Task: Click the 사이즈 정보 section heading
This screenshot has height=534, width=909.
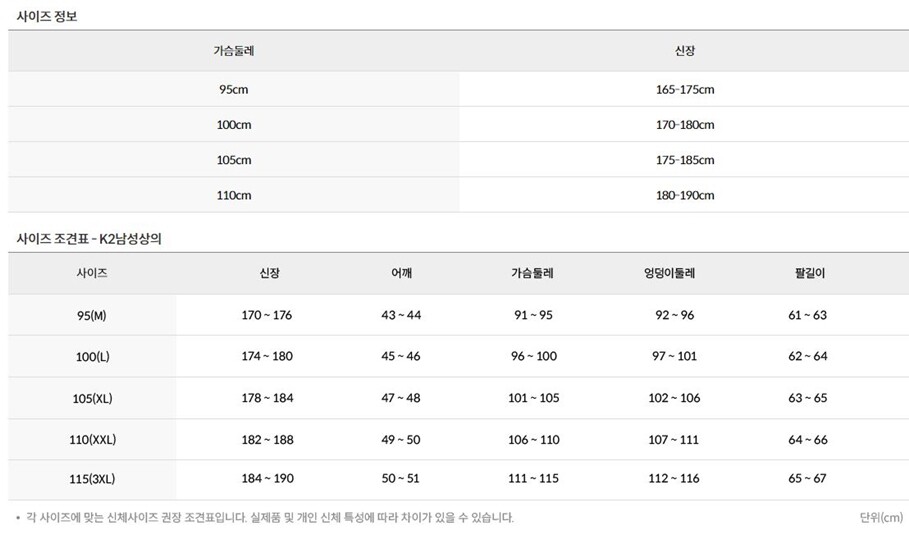Action: 47,16
